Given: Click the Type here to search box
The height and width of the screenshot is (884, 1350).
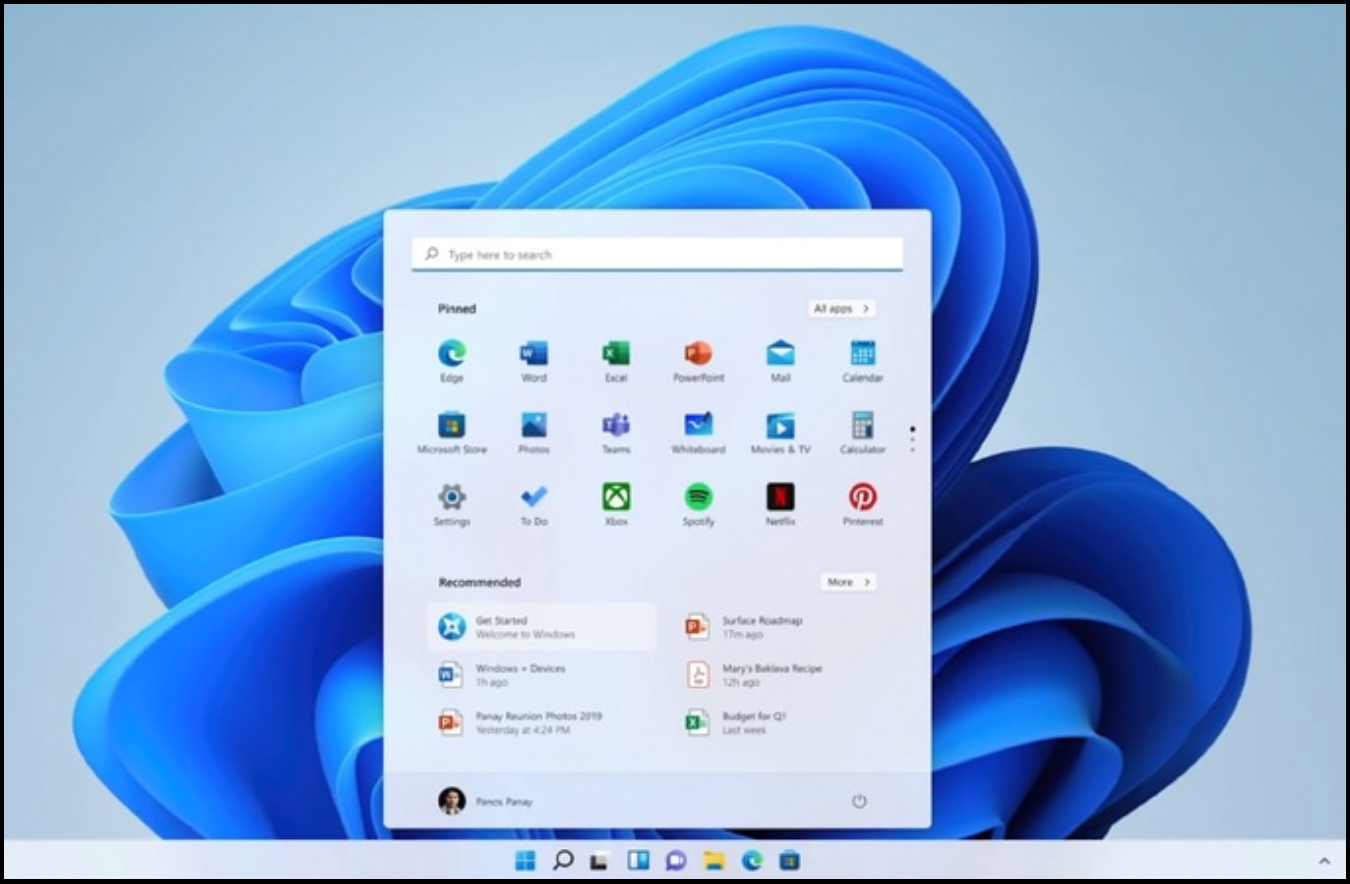Looking at the screenshot, I should tap(657, 254).
